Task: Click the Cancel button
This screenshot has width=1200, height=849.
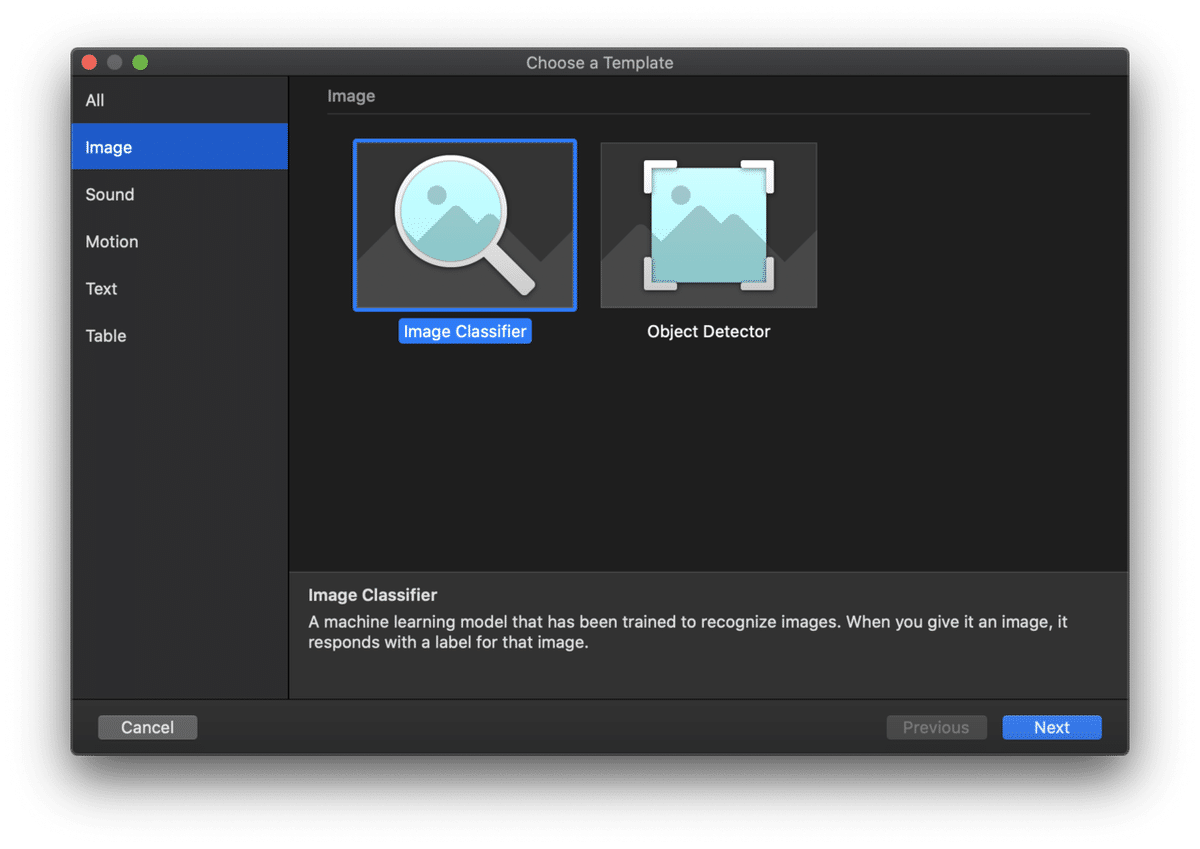Action: [147, 727]
